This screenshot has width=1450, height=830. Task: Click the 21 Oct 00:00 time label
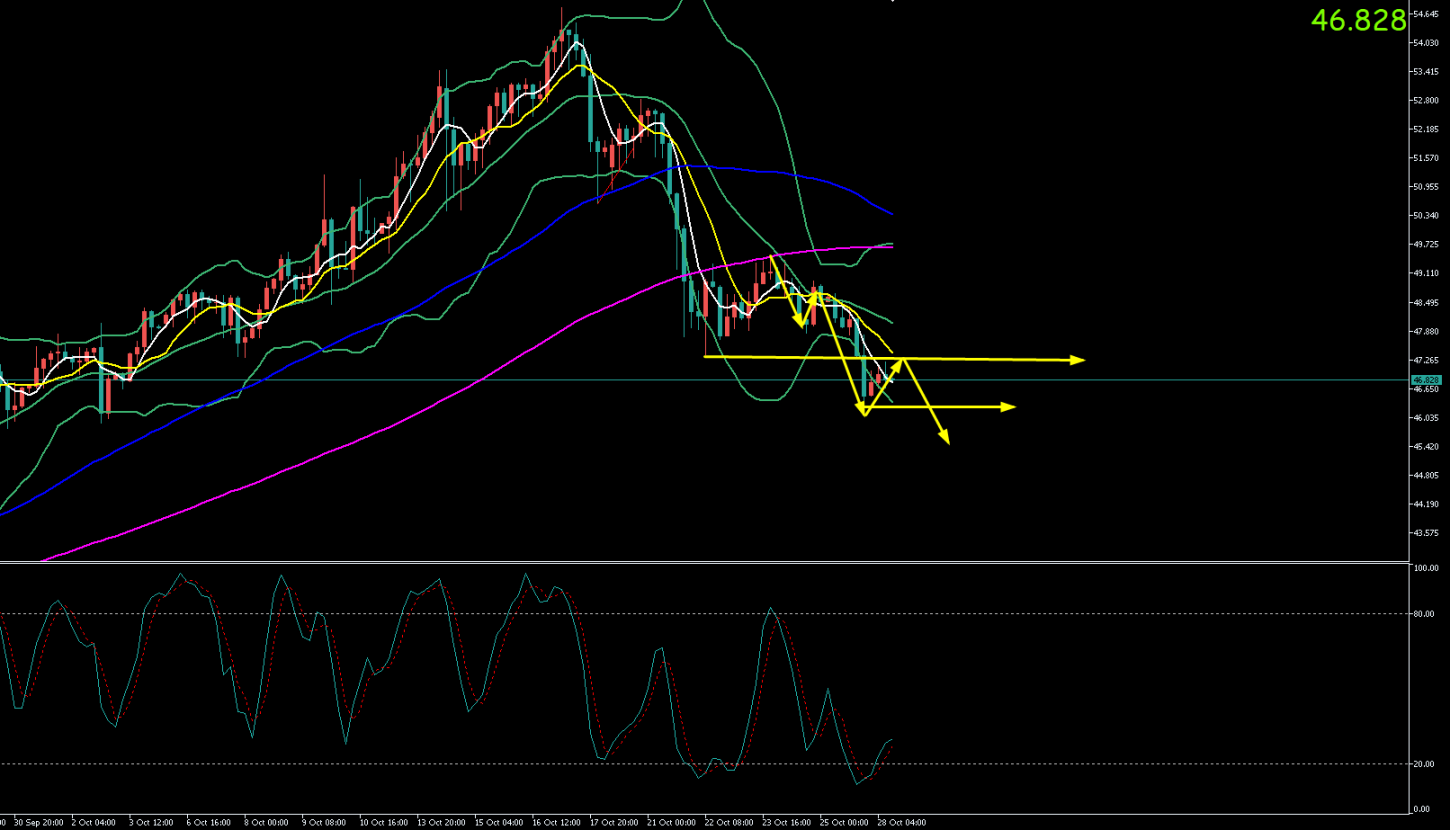point(671,823)
